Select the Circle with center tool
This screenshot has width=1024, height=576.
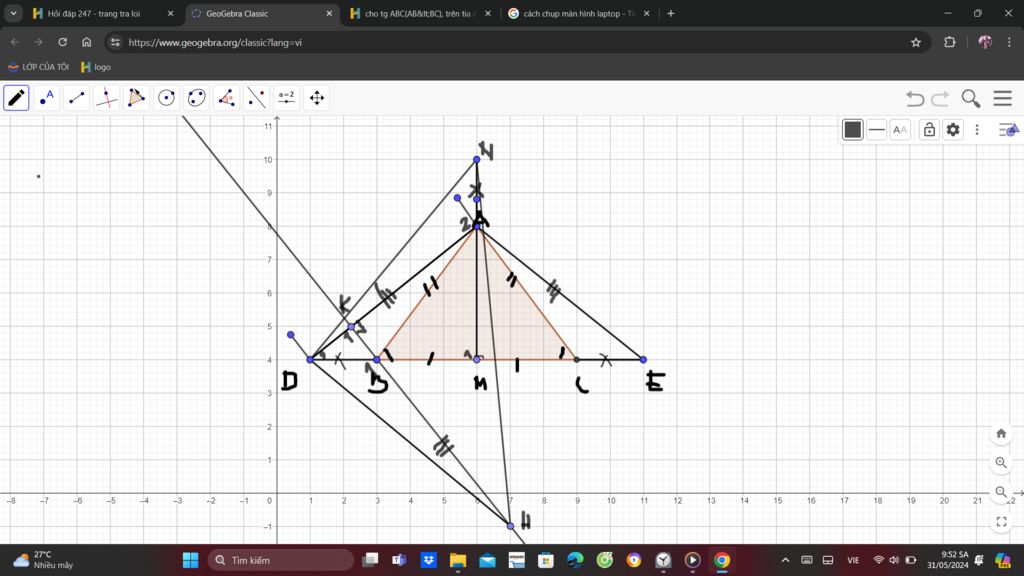[x=167, y=98]
